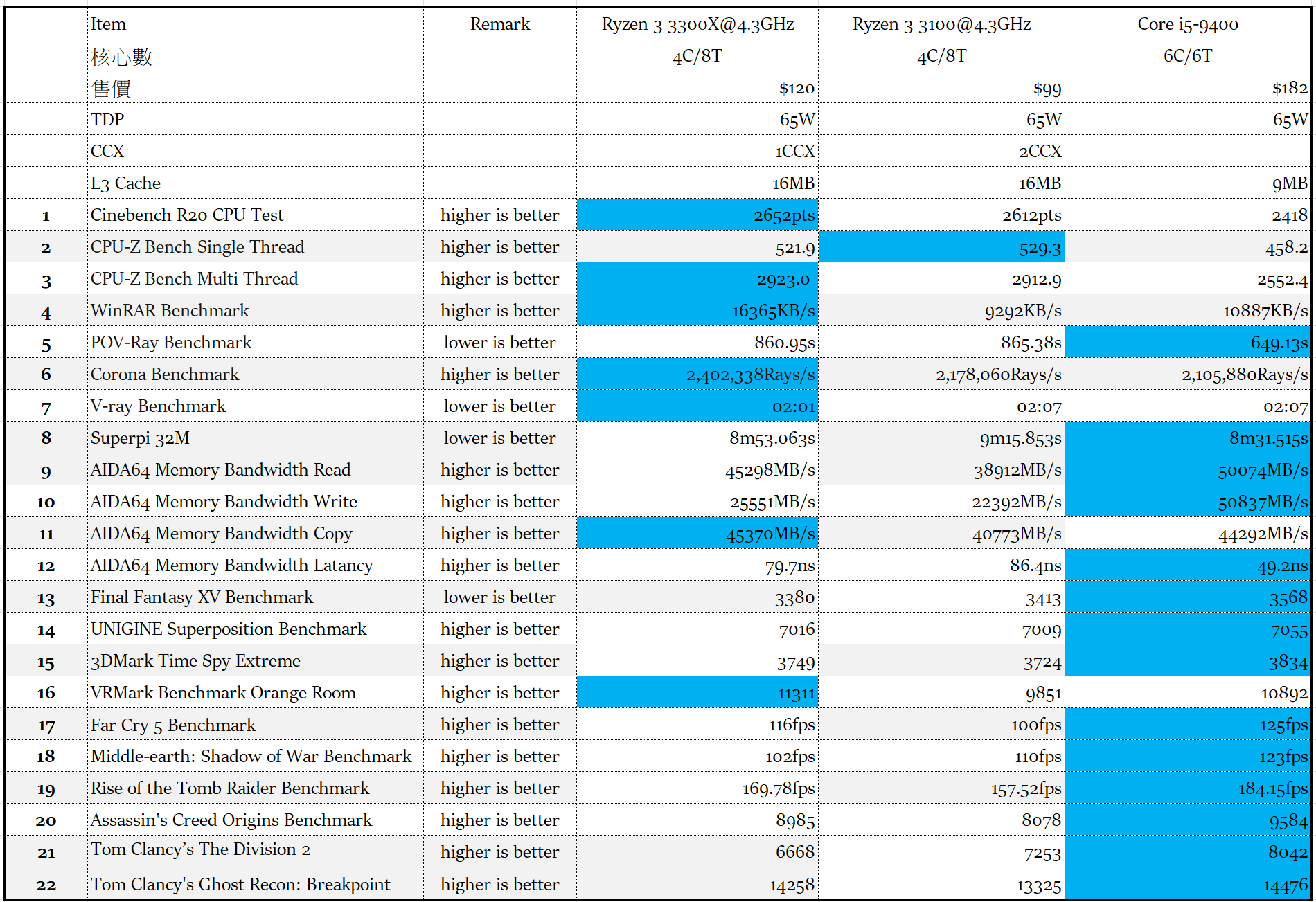
Task: Click 'CPU-Z Bench Single Thread' label
Action: [256, 246]
